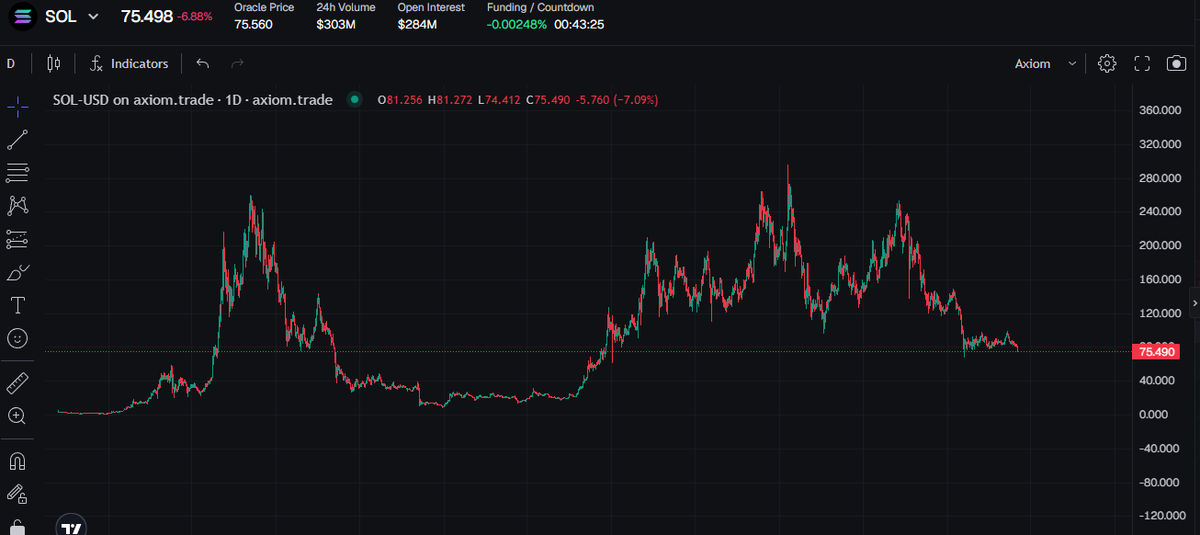Select the ruler measure tool
The image size is (1200, 535).
(x=17, y=382)
